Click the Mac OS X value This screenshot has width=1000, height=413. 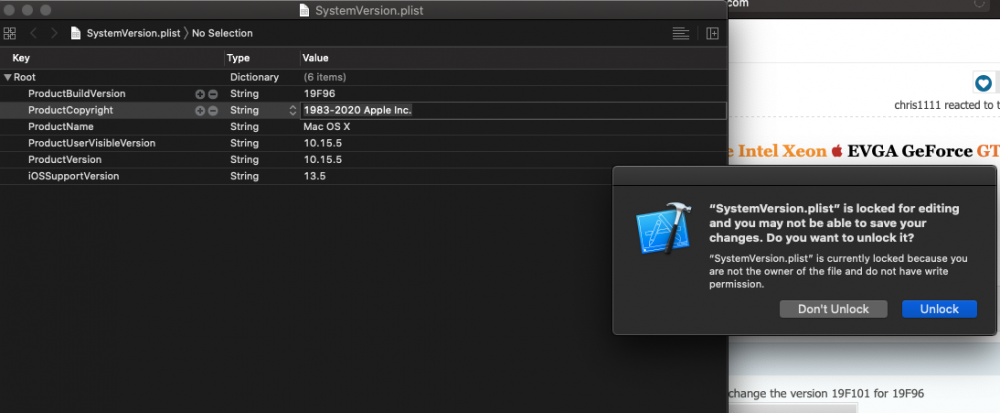327,127
